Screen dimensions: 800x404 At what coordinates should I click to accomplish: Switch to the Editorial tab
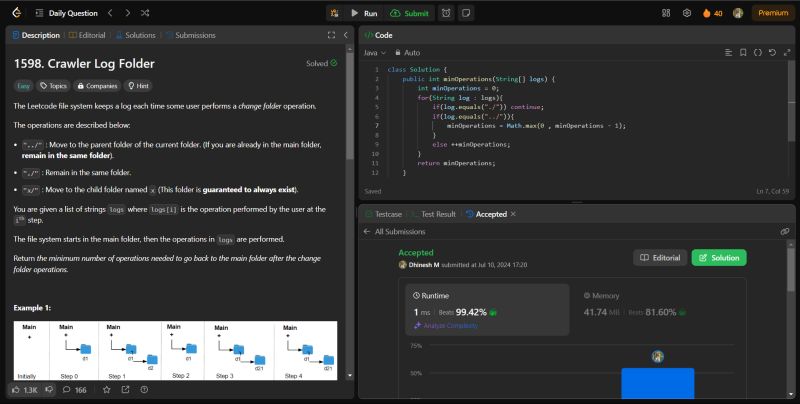point(93,35)
